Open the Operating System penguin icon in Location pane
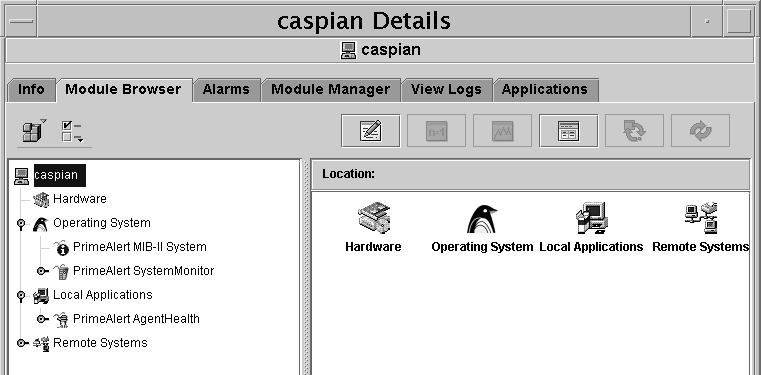761x375 pixels. point(482,219)
